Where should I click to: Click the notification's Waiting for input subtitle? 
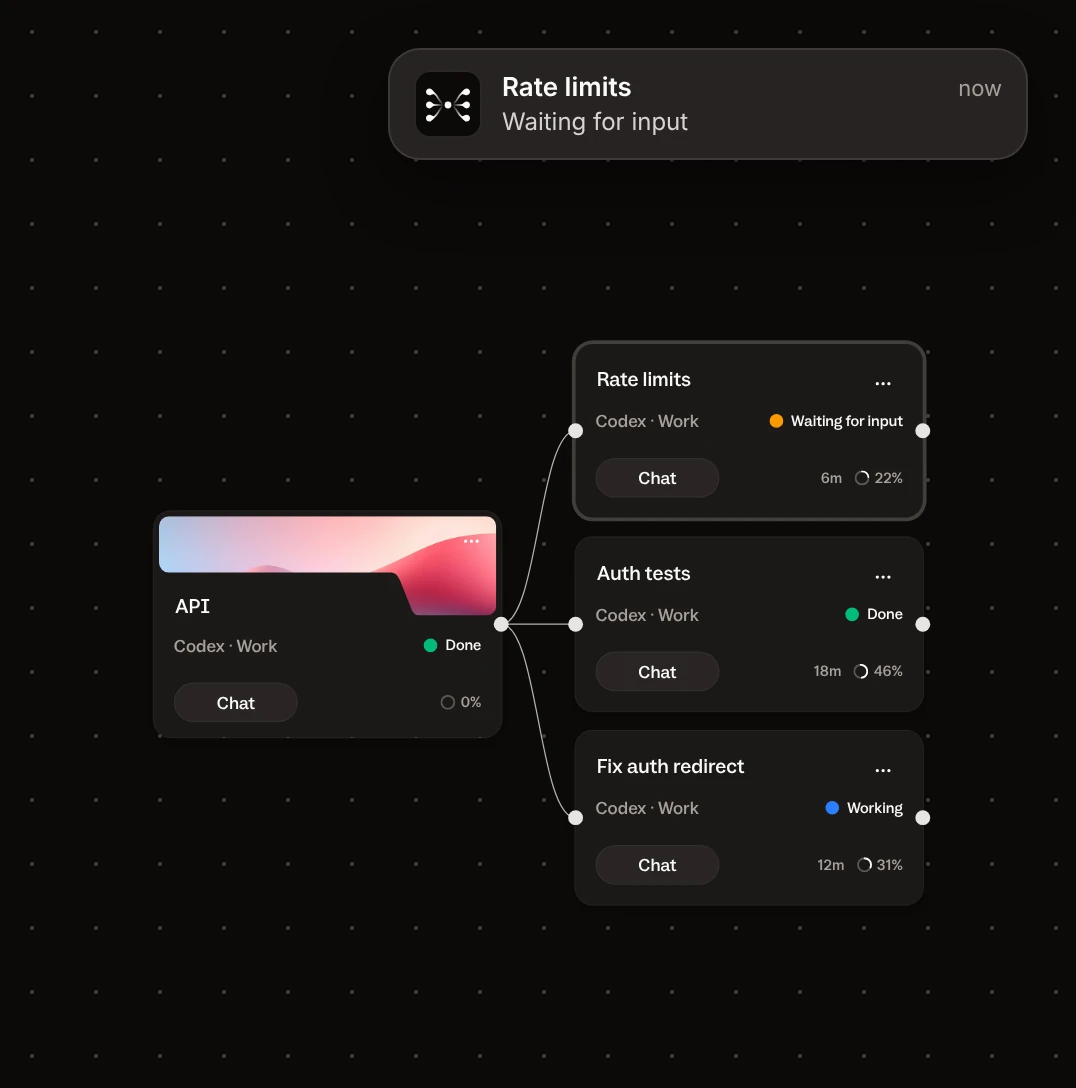click(595, 122)
